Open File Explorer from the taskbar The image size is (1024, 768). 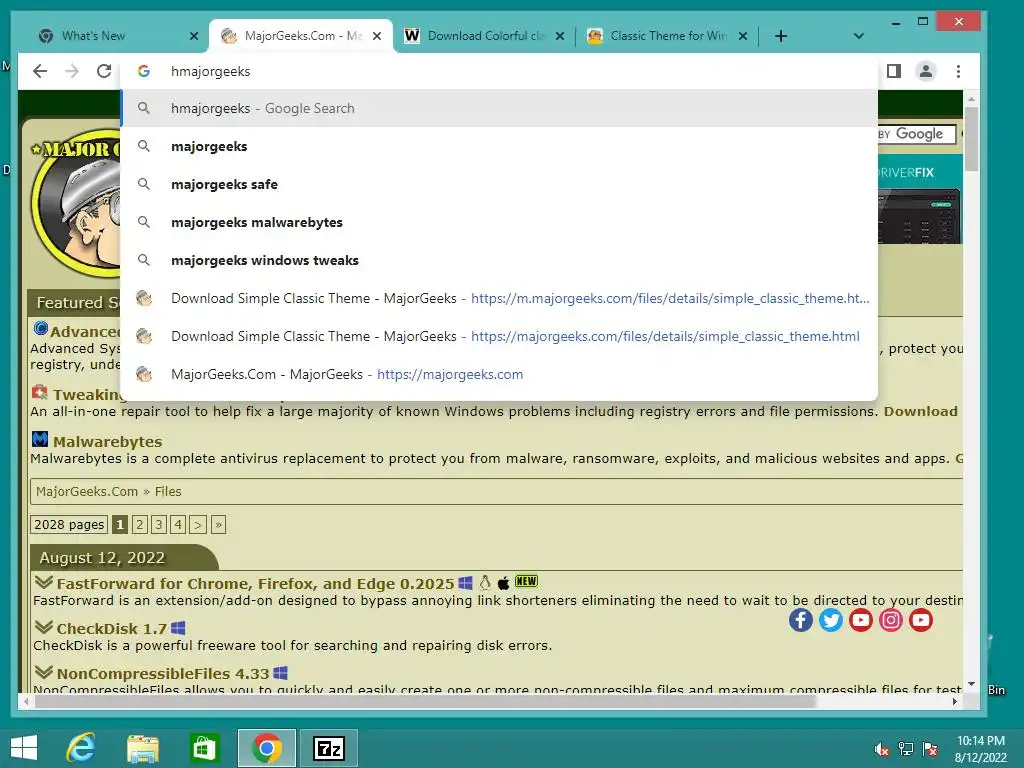coord(142,748)
